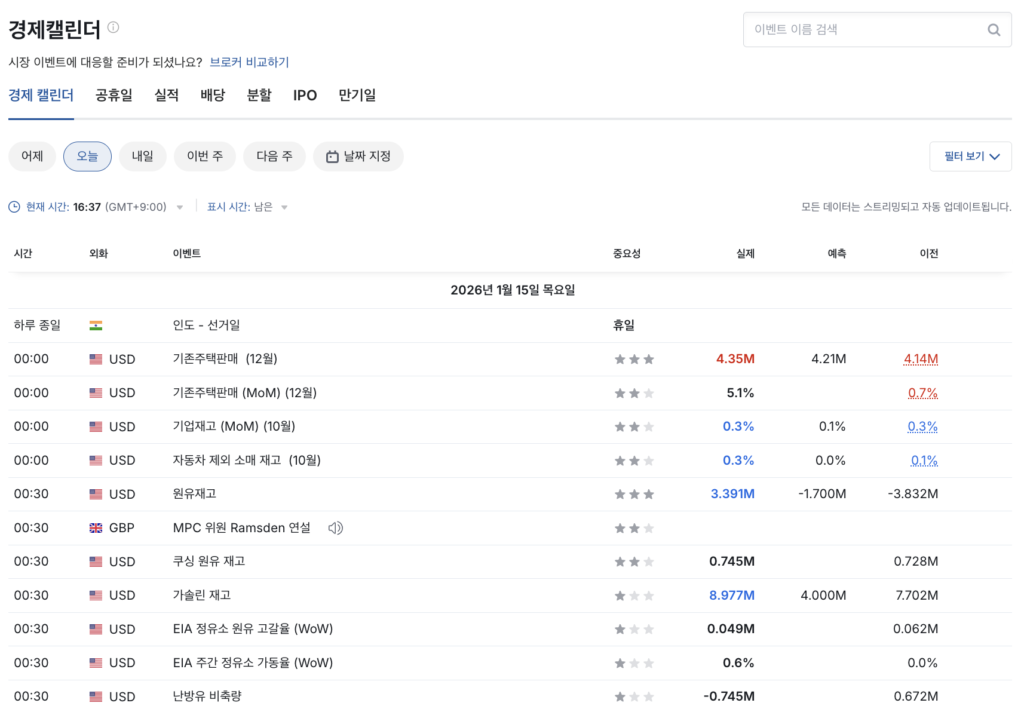
Task: Click the UK flag in GBP row
Action: 96,528
